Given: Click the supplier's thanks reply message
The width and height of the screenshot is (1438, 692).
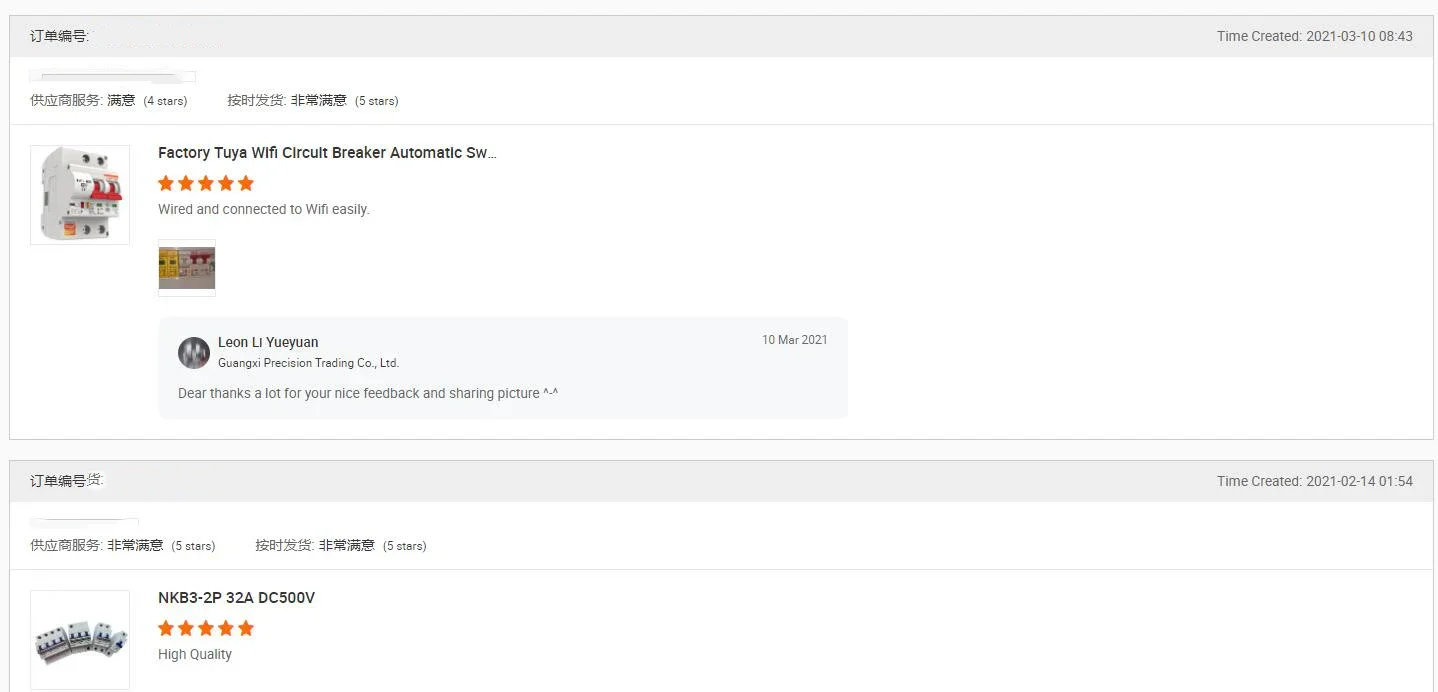Looking at the screenshot, I should (x=368, y=393).
